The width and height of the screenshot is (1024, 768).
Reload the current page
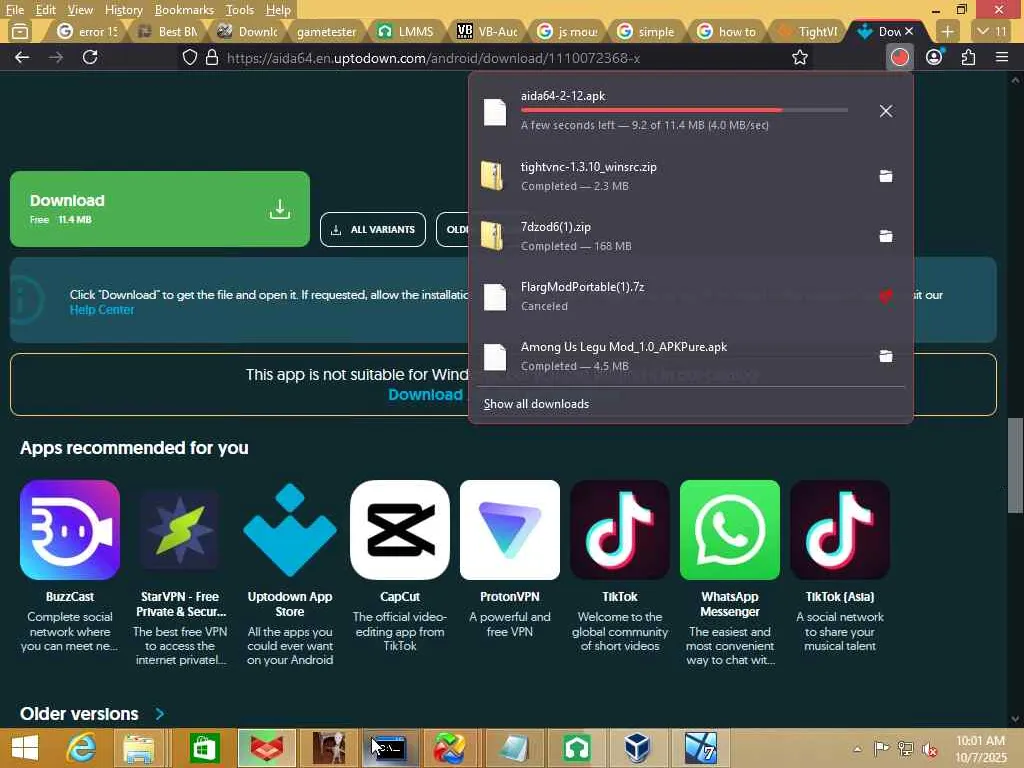tap(90, 57)
